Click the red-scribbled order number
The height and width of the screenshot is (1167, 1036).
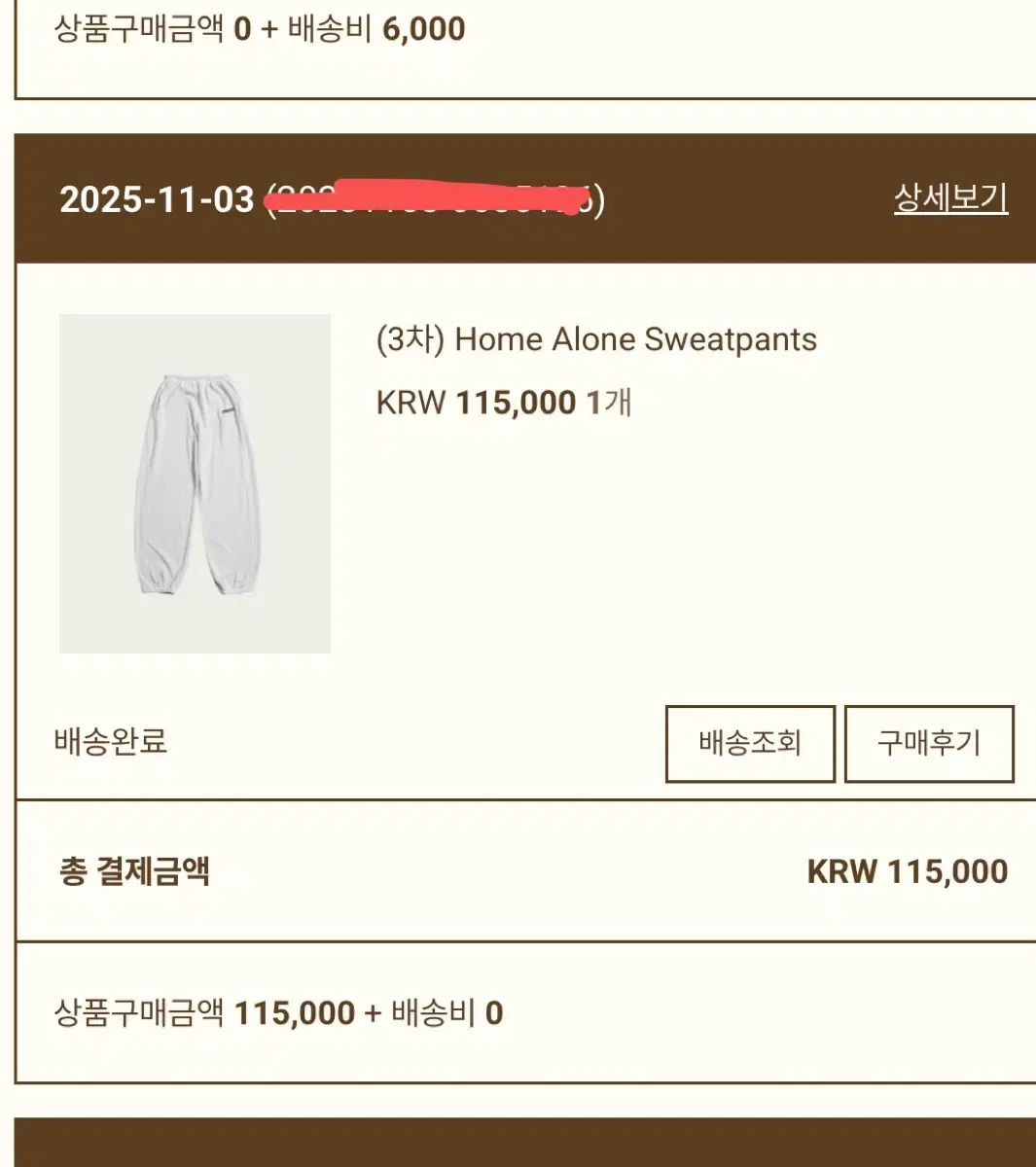pyautogui.click(x=435, y=200)
